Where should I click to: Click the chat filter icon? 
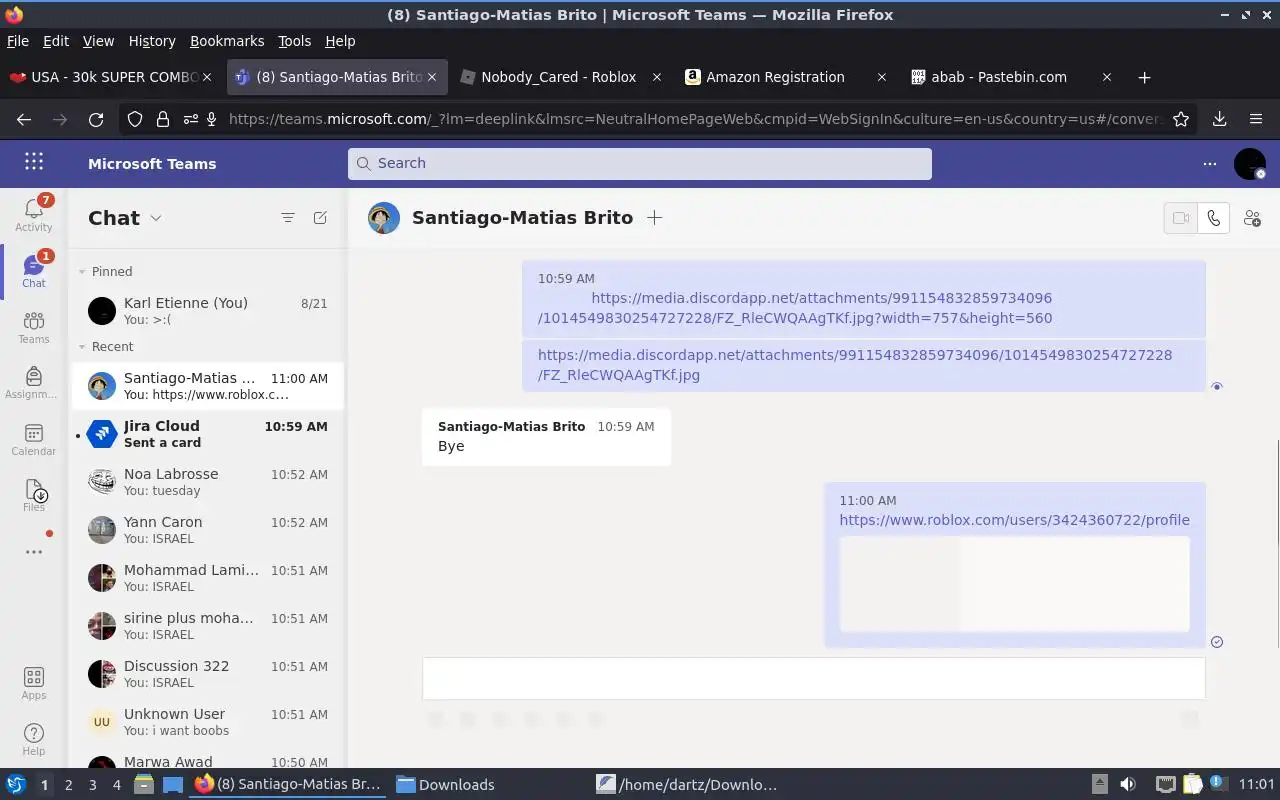[288, 218]
